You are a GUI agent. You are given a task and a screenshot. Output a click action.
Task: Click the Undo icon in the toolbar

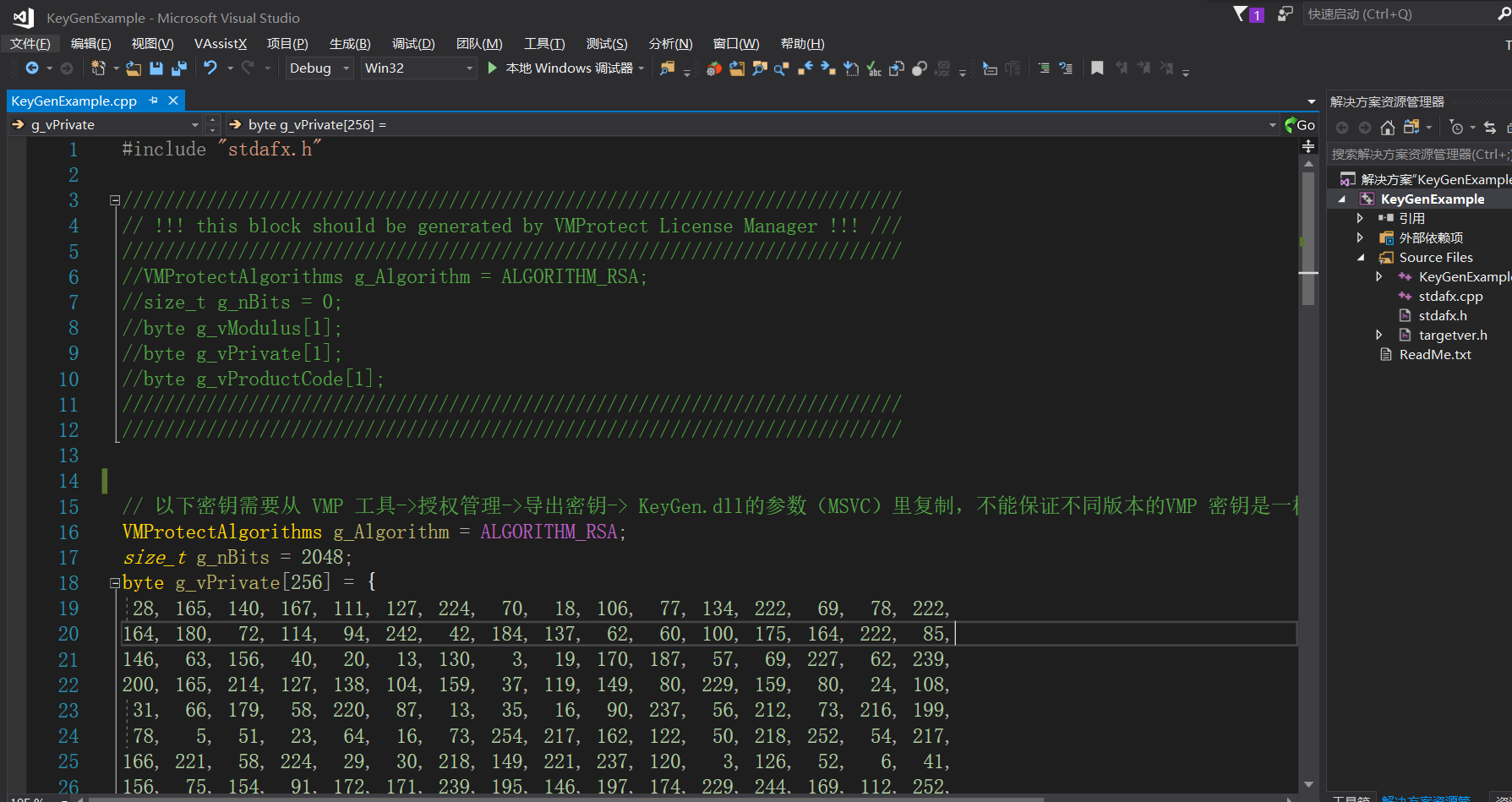point(210,68)
